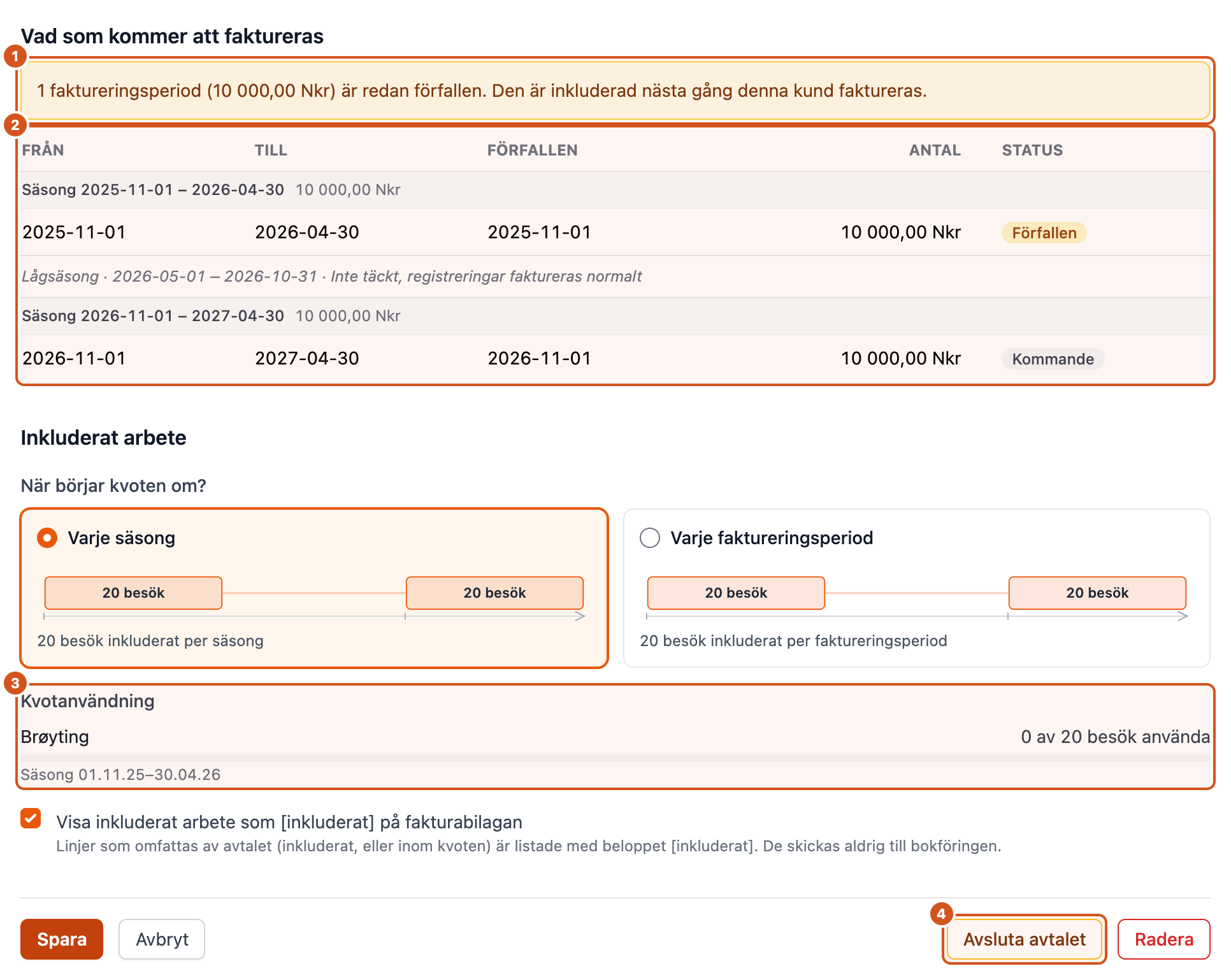This screenshot has width=1231, height=980.
Task: Click the yellow overdue billing period warning
Action: pyautogui.click(x=615, y=90)
